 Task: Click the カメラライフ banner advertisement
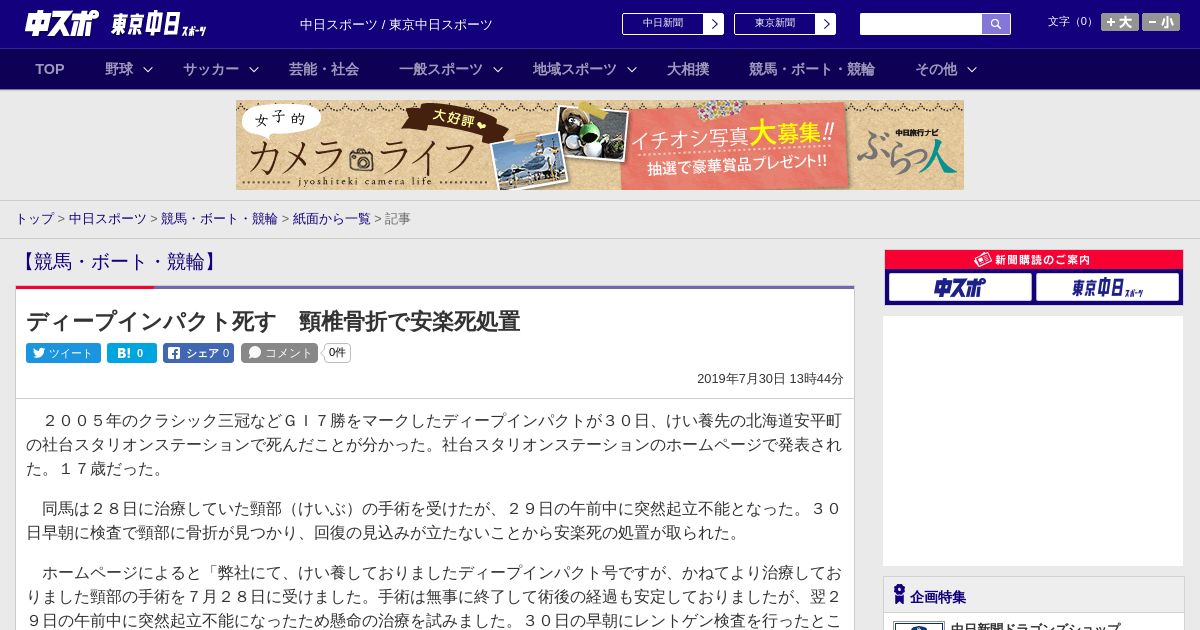coord(600,145)
